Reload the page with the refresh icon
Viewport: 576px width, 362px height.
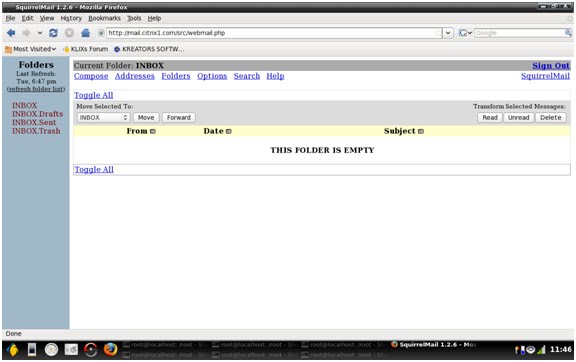[x=54, y=33]
